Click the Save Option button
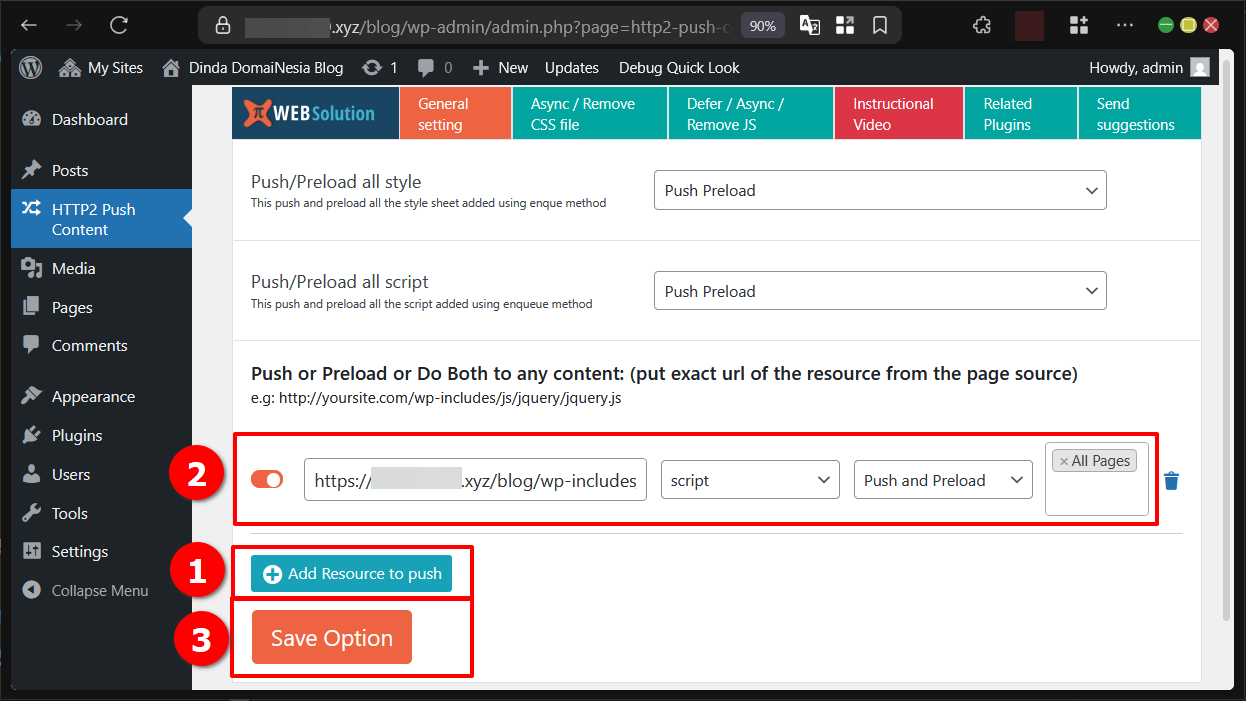Viewport: 1246px width, 701px height. click(x=331, y=637)
